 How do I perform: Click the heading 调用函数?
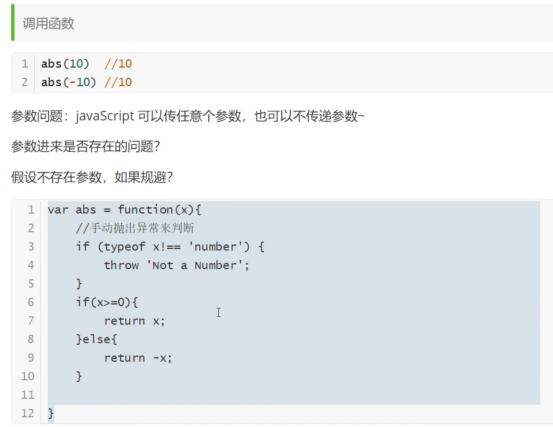[48, 24]
